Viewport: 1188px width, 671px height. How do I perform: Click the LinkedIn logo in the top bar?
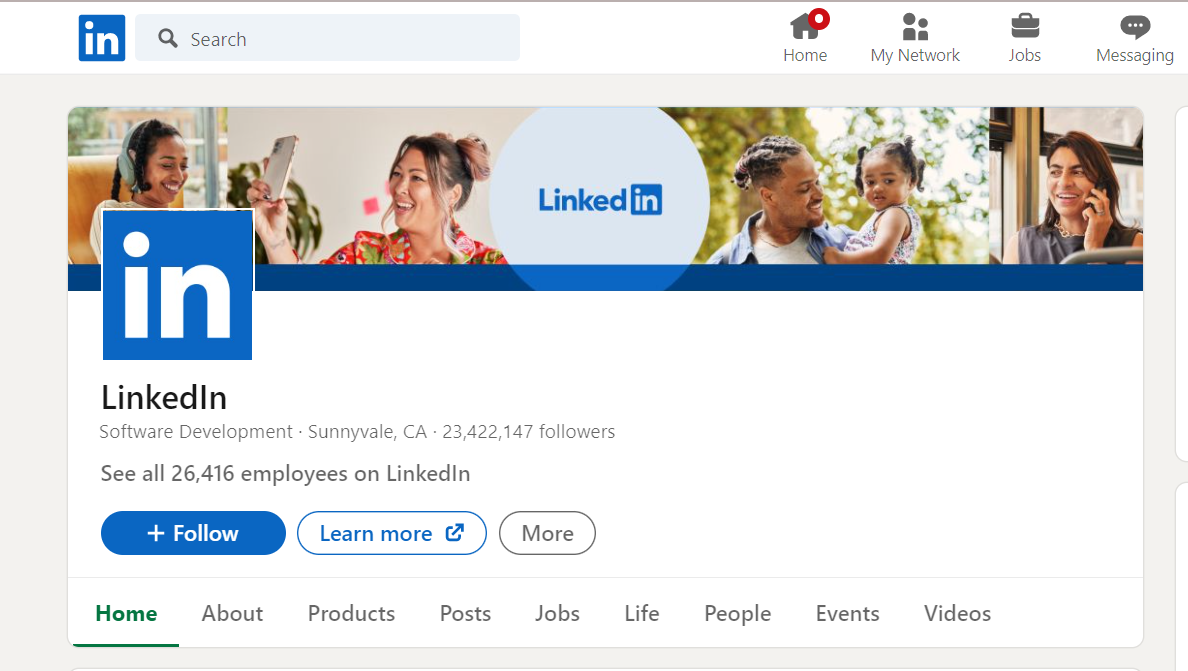[x=102, y=38]
